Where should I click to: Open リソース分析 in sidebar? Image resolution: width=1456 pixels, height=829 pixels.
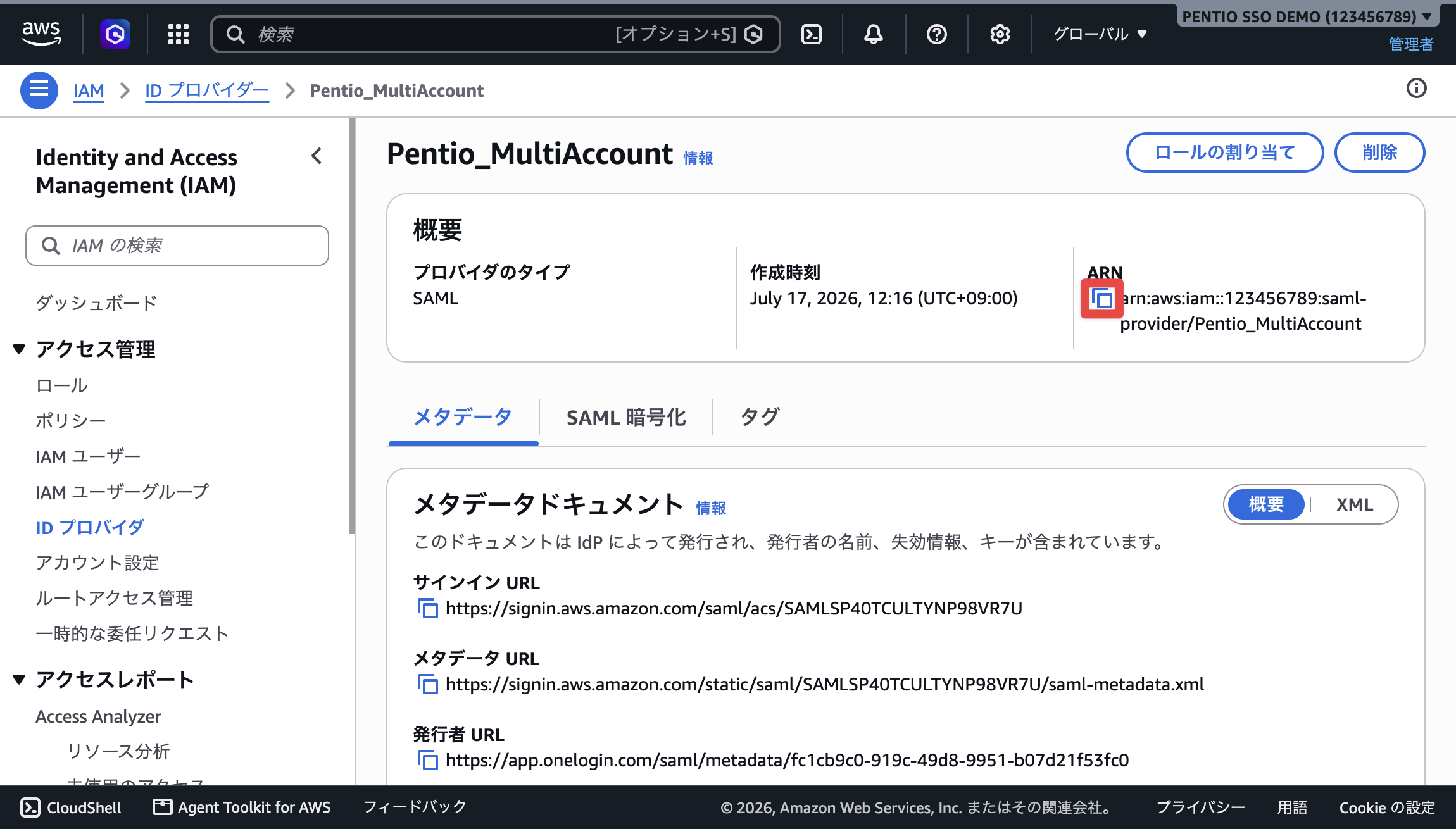[118, 751]
